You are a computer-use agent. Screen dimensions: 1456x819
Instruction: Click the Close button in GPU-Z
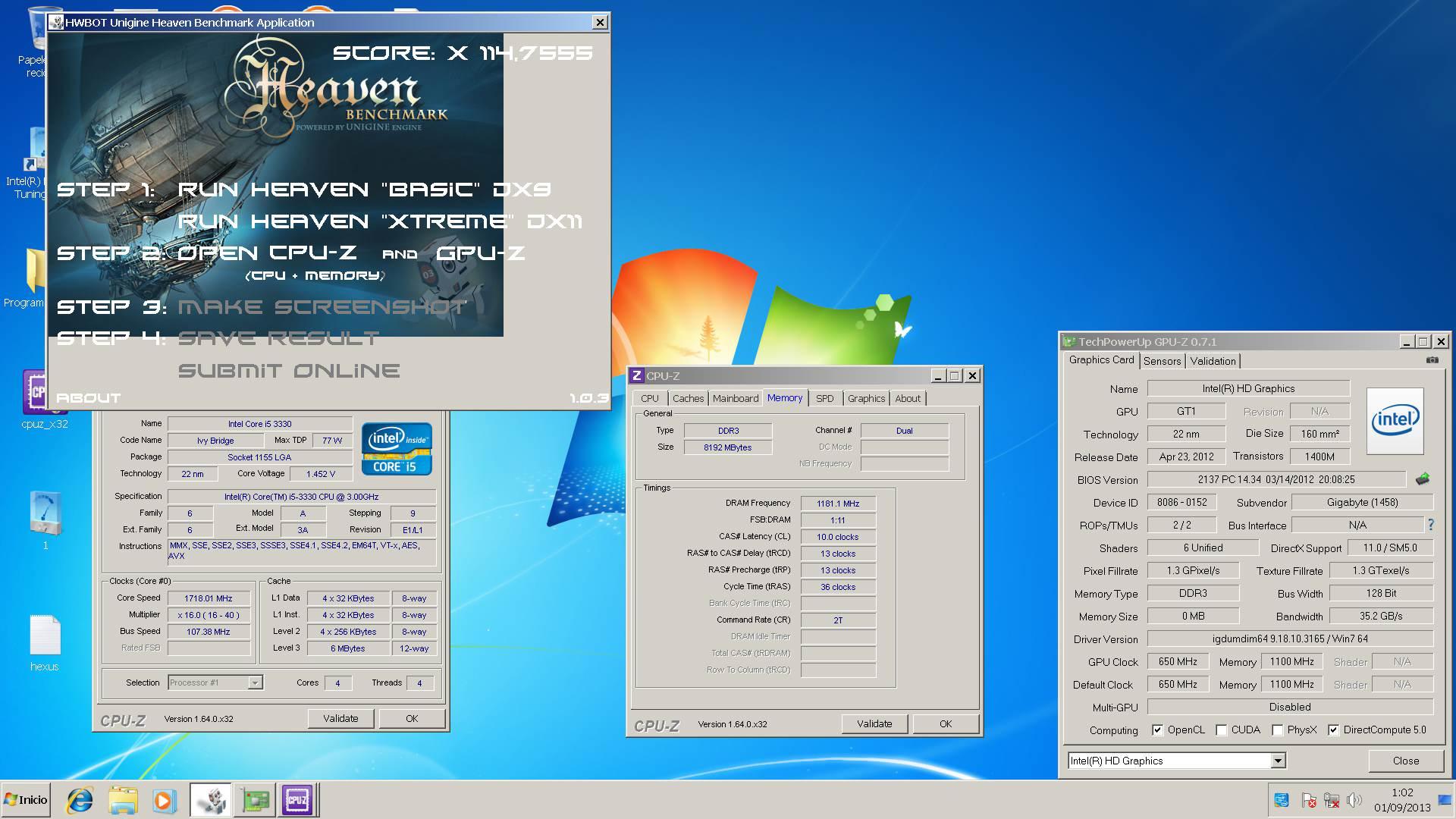pos(1405,761)
